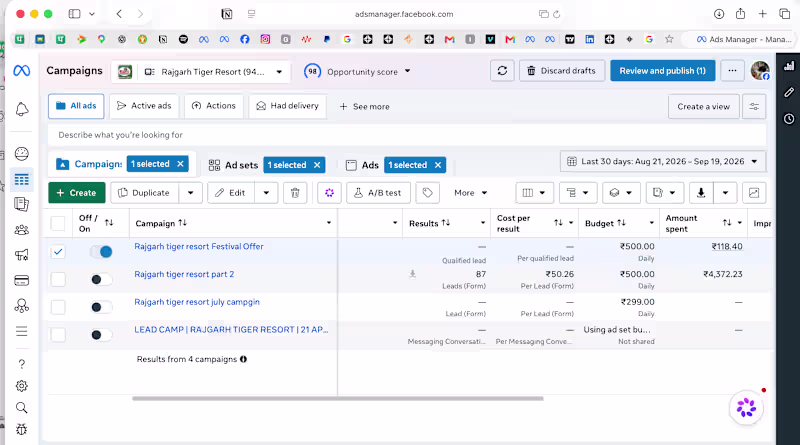
Task: Open bug report icon in sidebar
Action: (21, 429)
